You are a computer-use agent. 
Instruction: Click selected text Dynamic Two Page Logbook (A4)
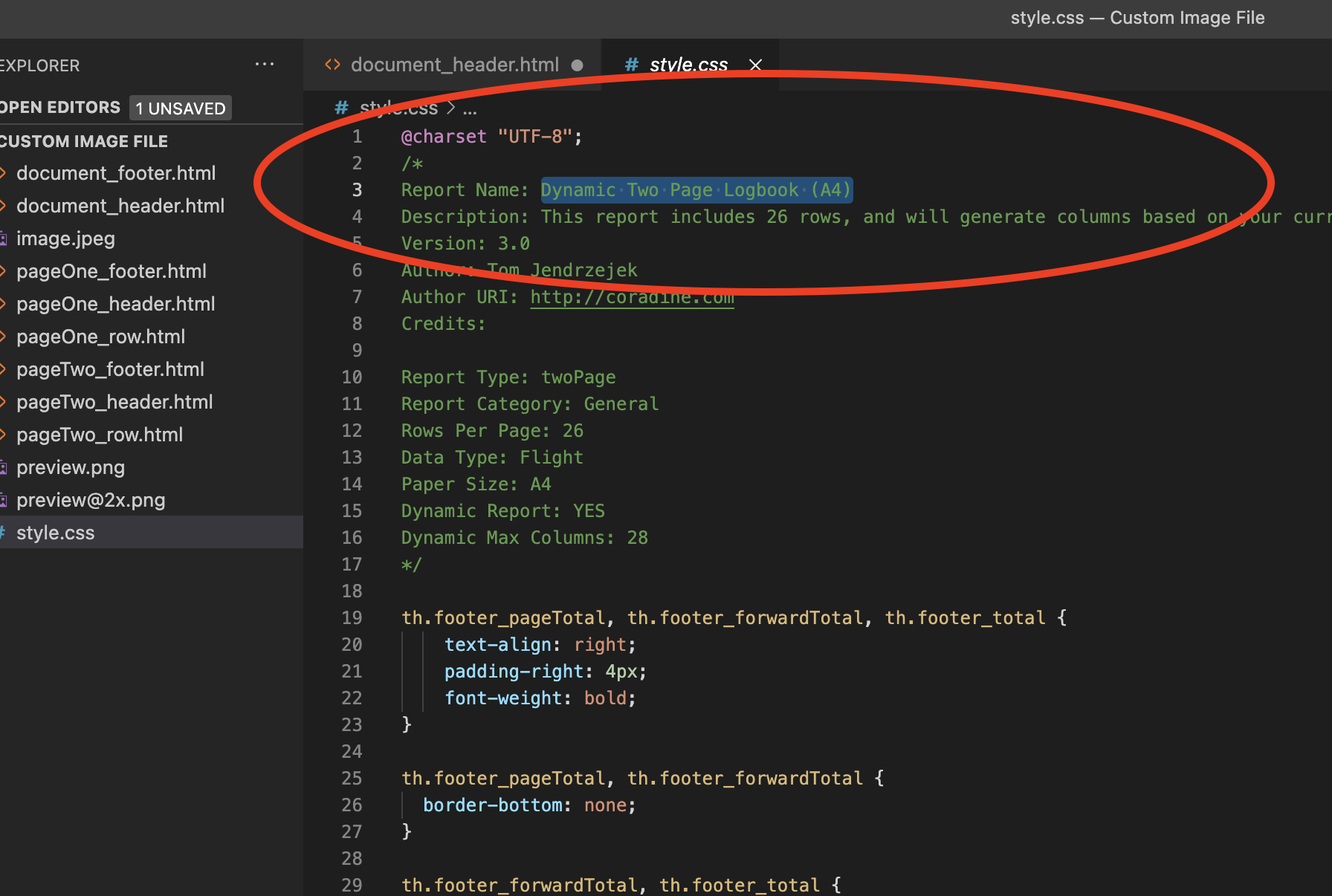pos(696,190)
